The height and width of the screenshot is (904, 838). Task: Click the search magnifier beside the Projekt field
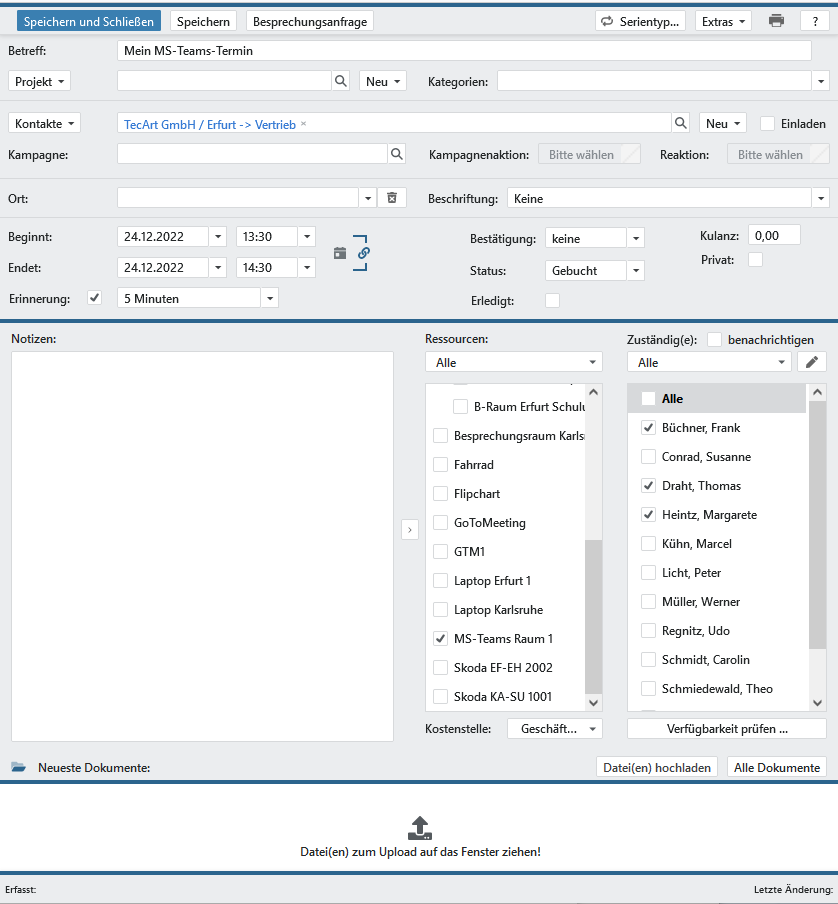pyautogui.click(x=341, y=81)
